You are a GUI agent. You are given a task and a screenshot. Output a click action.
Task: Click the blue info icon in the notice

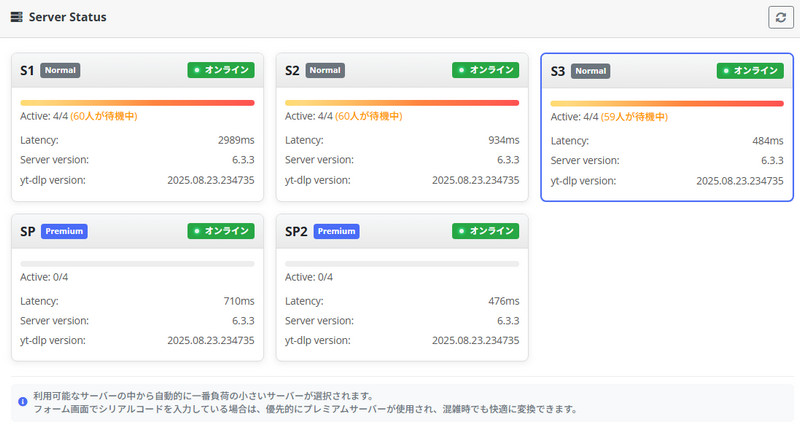point(22,402)
